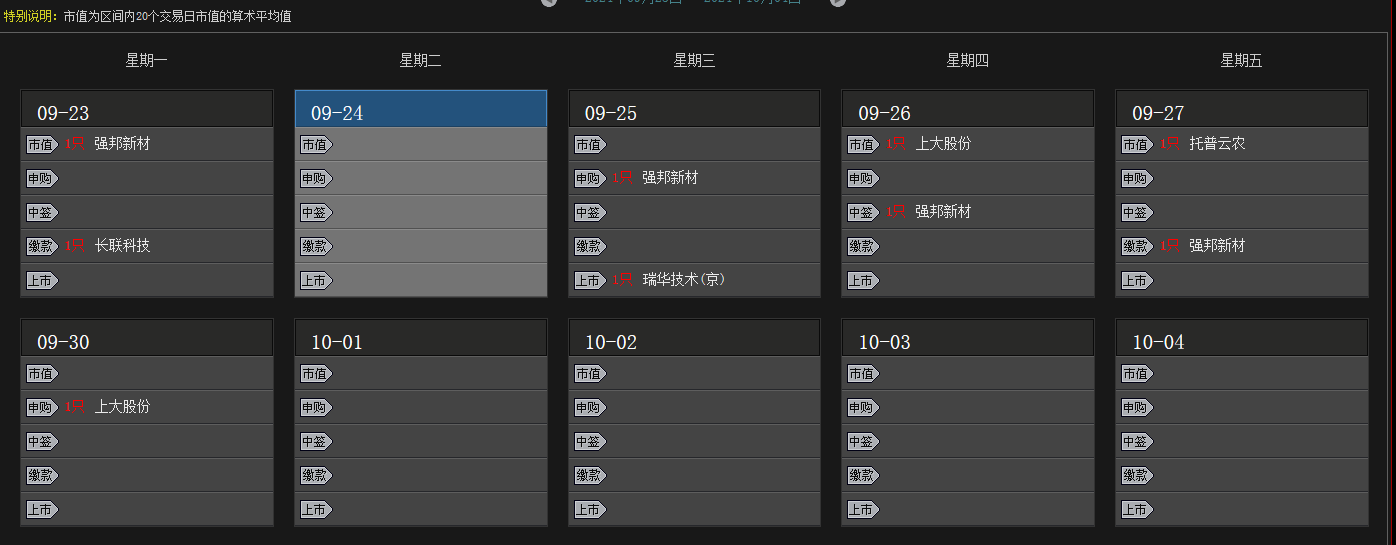This screenshot has height=545, width=1396.
Task: Select the highlighted 09-24 date header
Action: [x=421, y=109]
